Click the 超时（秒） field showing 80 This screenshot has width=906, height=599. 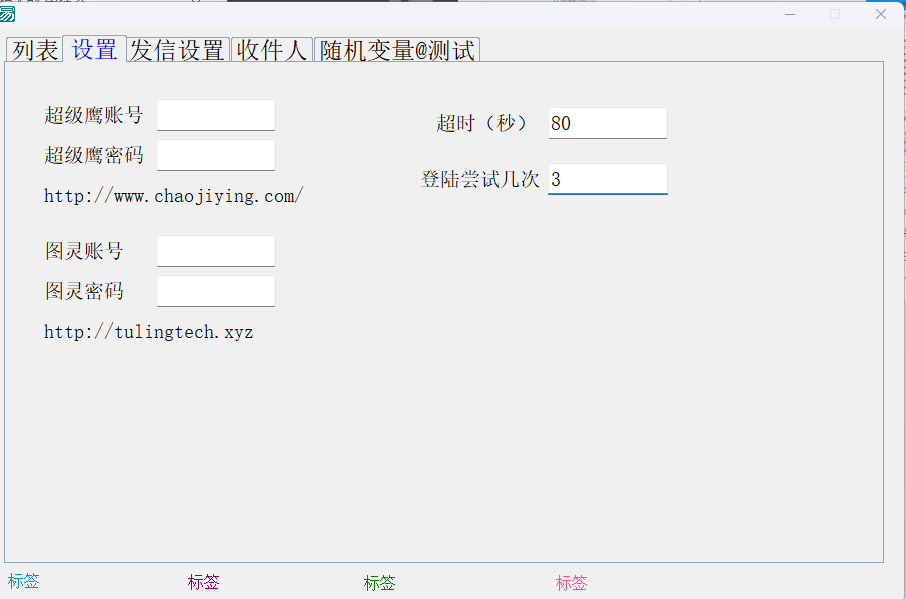(608, 123)
